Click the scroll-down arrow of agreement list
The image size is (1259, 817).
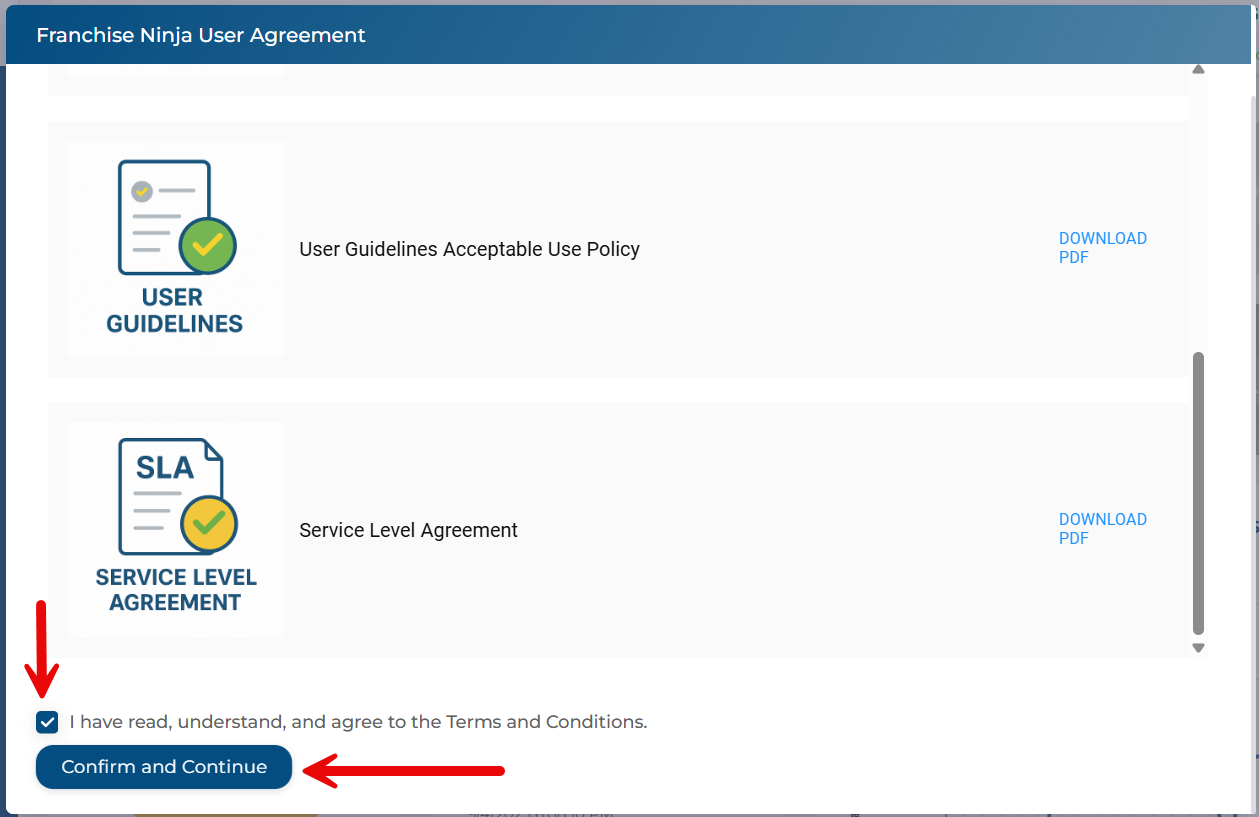coord(1198,648)
